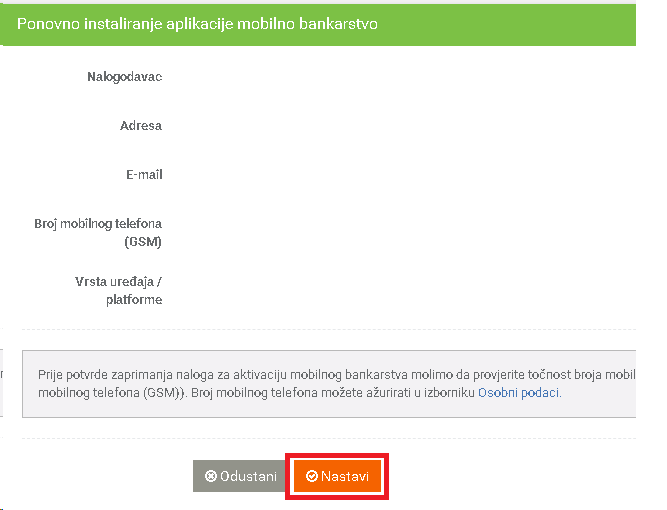
Task: Click the E-mail field label
Action: [x=144, y=175]
